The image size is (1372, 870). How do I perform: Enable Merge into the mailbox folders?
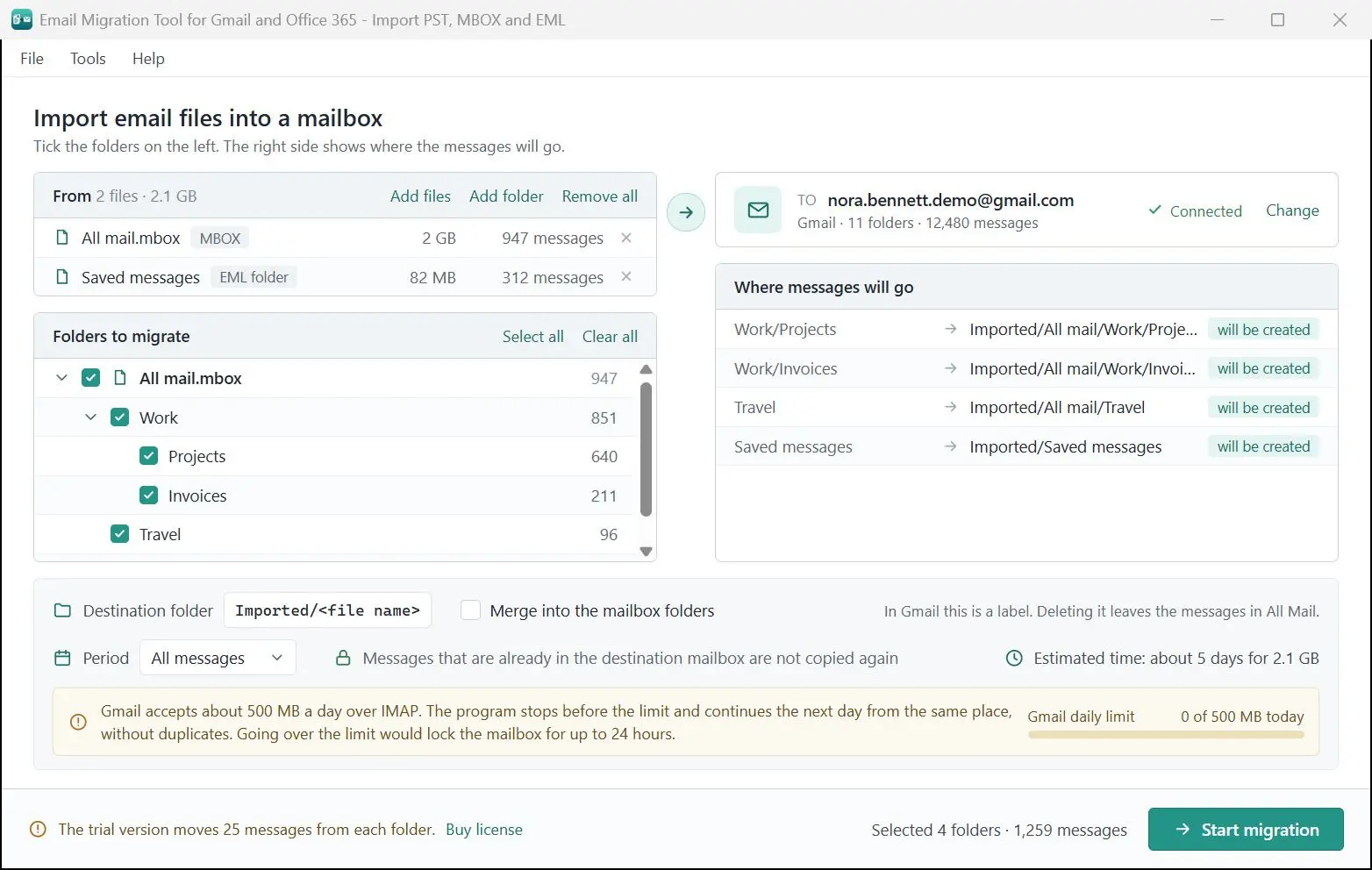coord(470,610)
